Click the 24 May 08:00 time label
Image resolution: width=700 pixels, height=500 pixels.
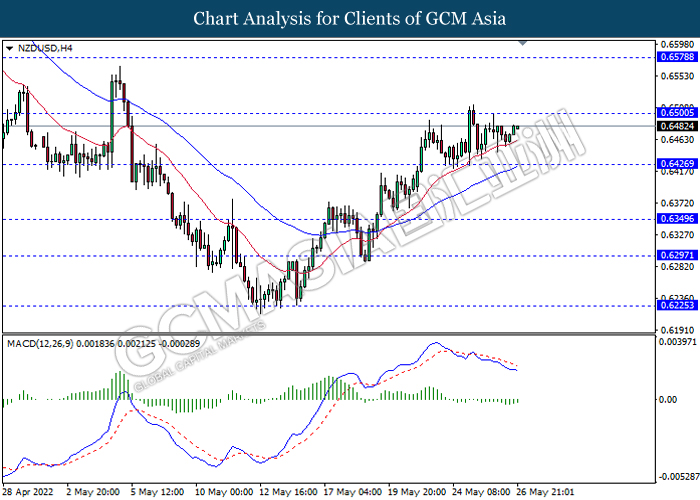point(482,492)
